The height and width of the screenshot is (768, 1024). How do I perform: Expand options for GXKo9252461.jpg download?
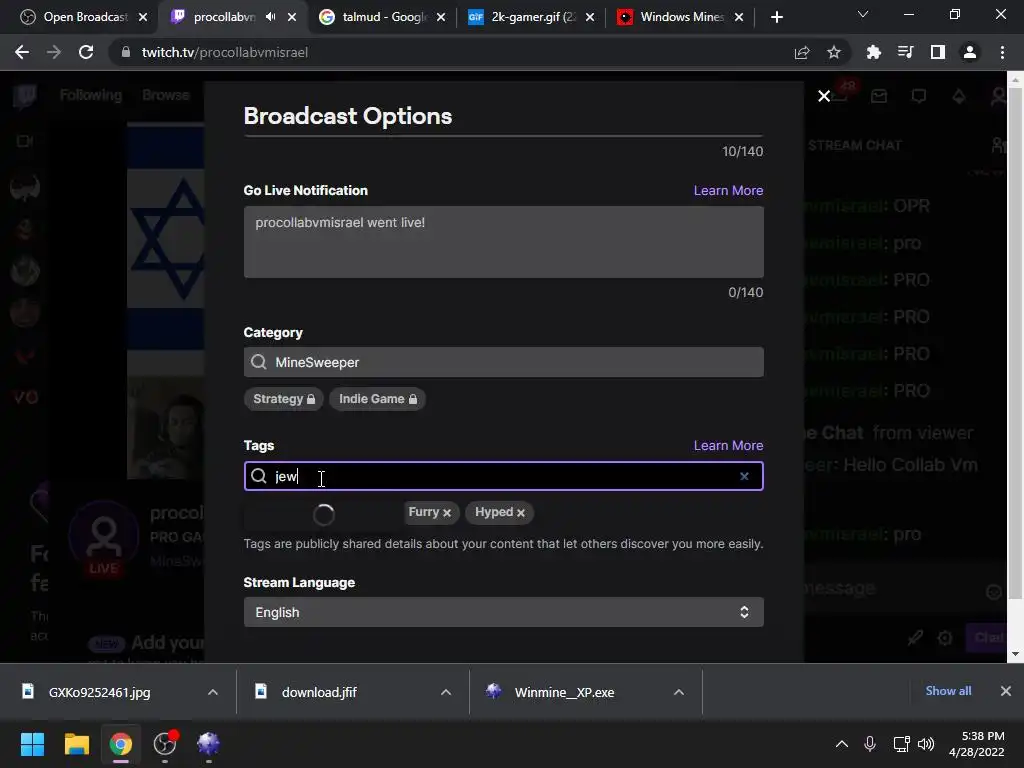[x=213, y=692]
